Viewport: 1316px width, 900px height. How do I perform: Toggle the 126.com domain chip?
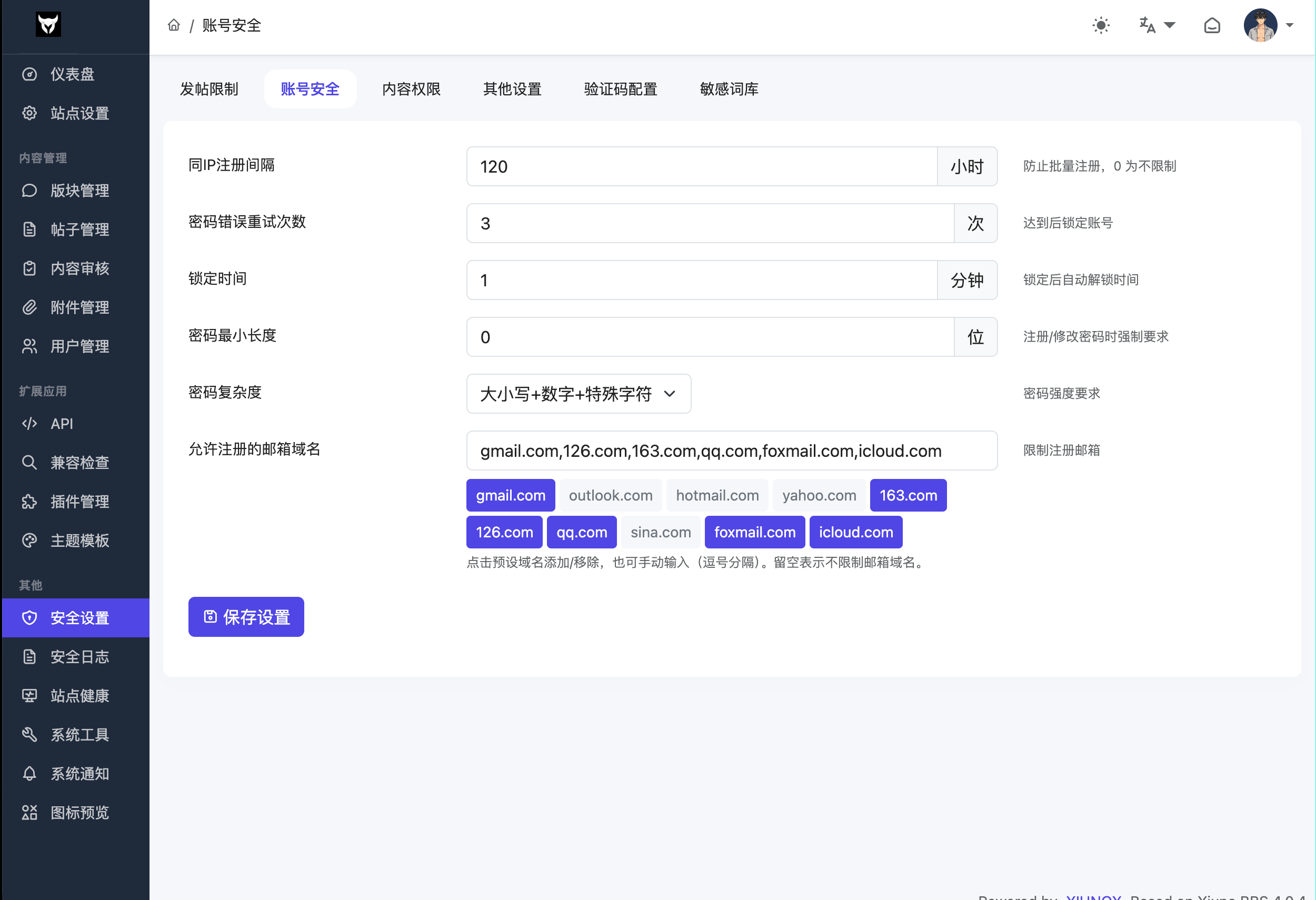coord(504,532)
